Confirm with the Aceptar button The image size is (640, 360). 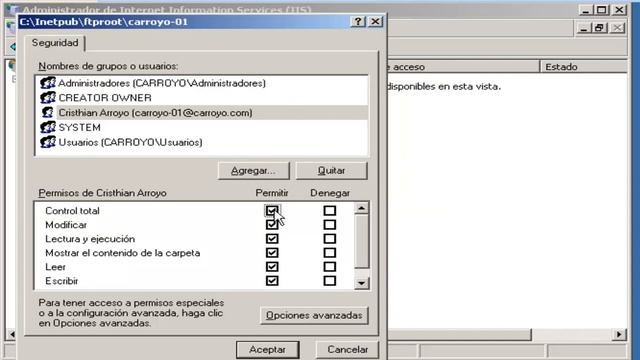click(268, 350)
